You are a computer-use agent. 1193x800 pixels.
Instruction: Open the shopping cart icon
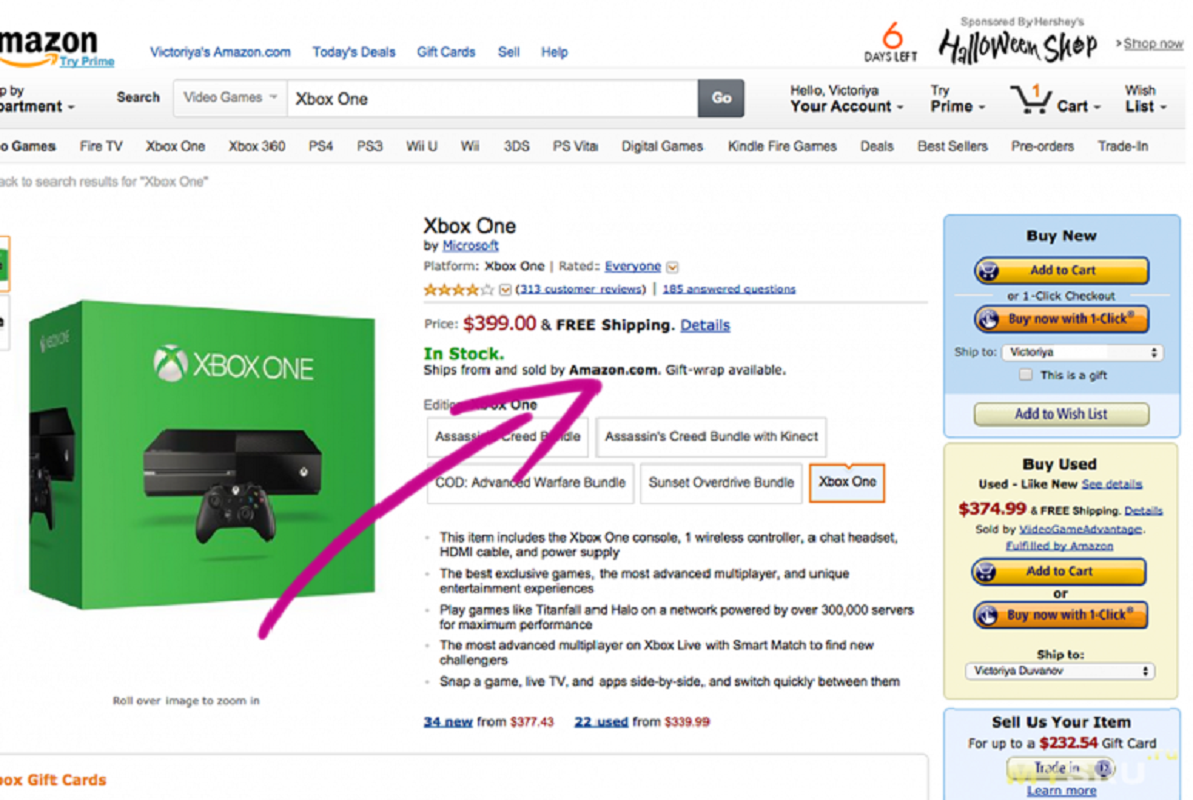pos(1031,99)
